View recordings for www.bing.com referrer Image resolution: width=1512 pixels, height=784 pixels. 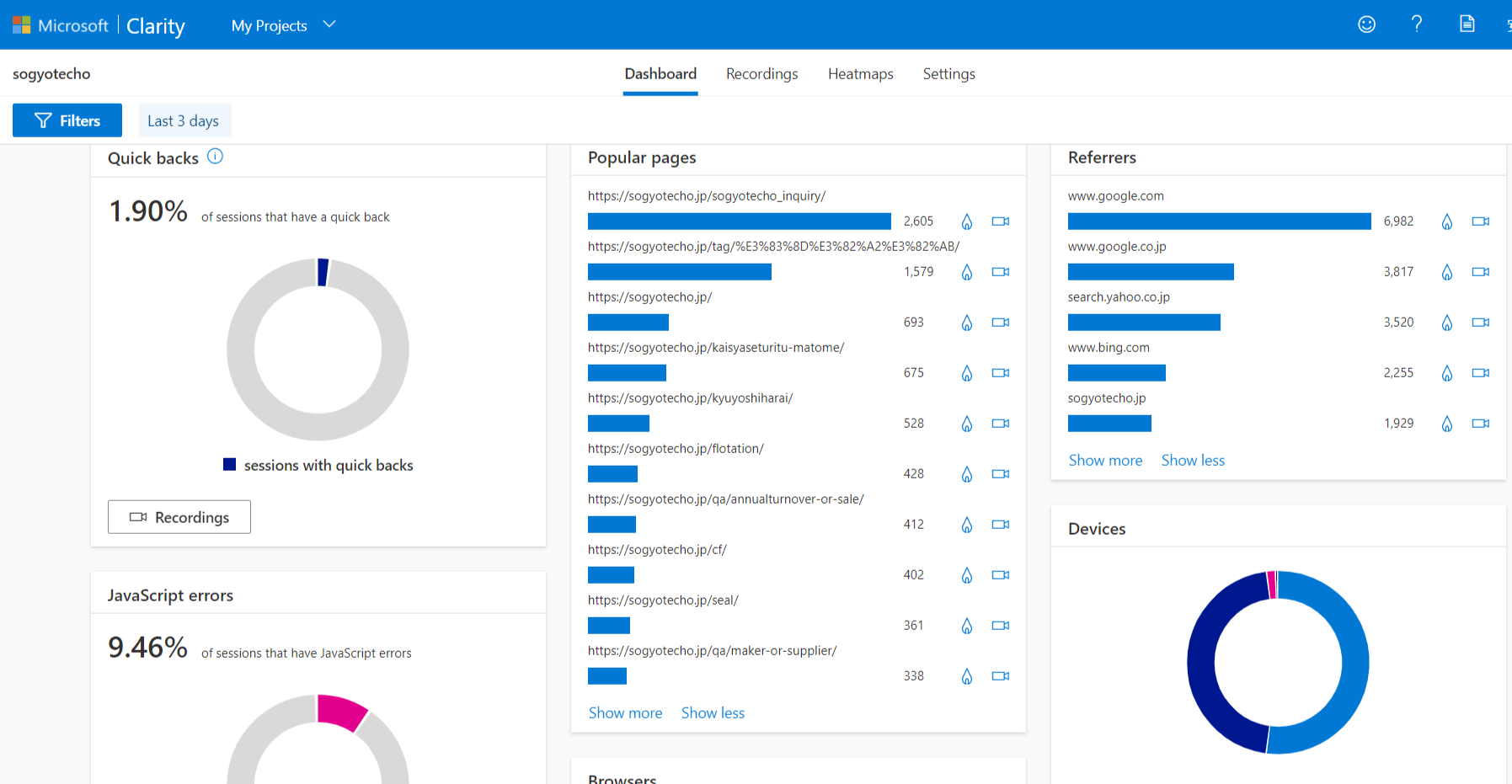[x=1480, y=373]
